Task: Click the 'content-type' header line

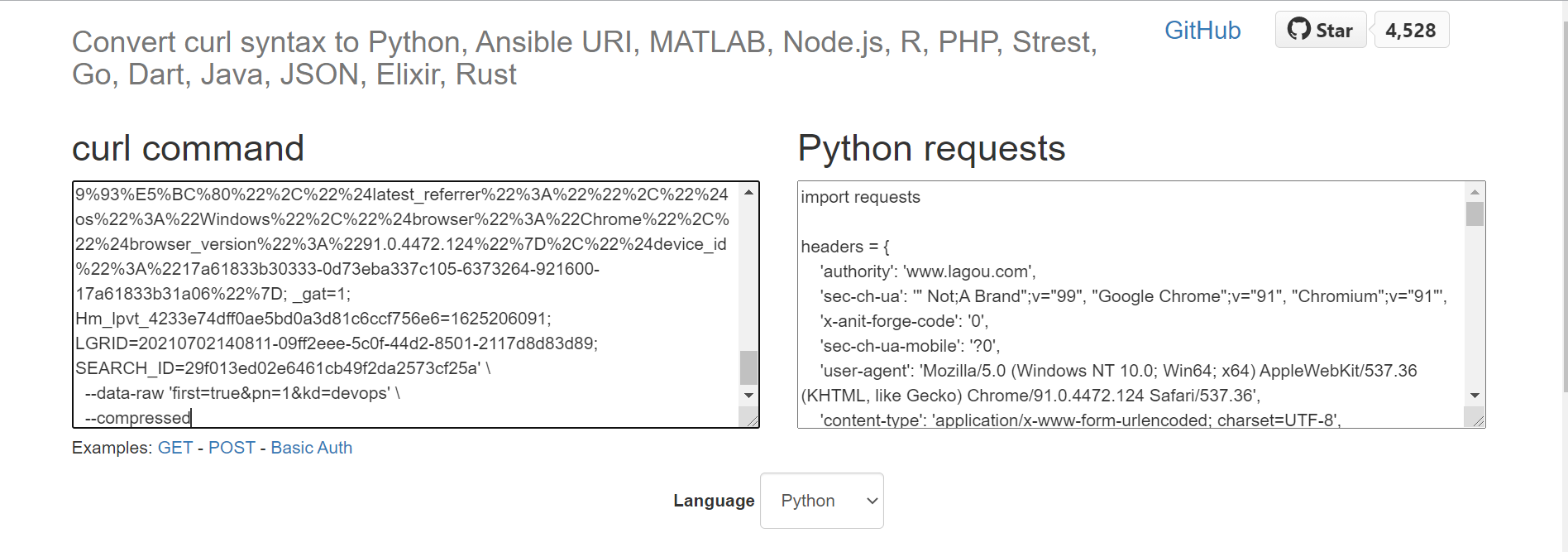Action: [1080, 420]
